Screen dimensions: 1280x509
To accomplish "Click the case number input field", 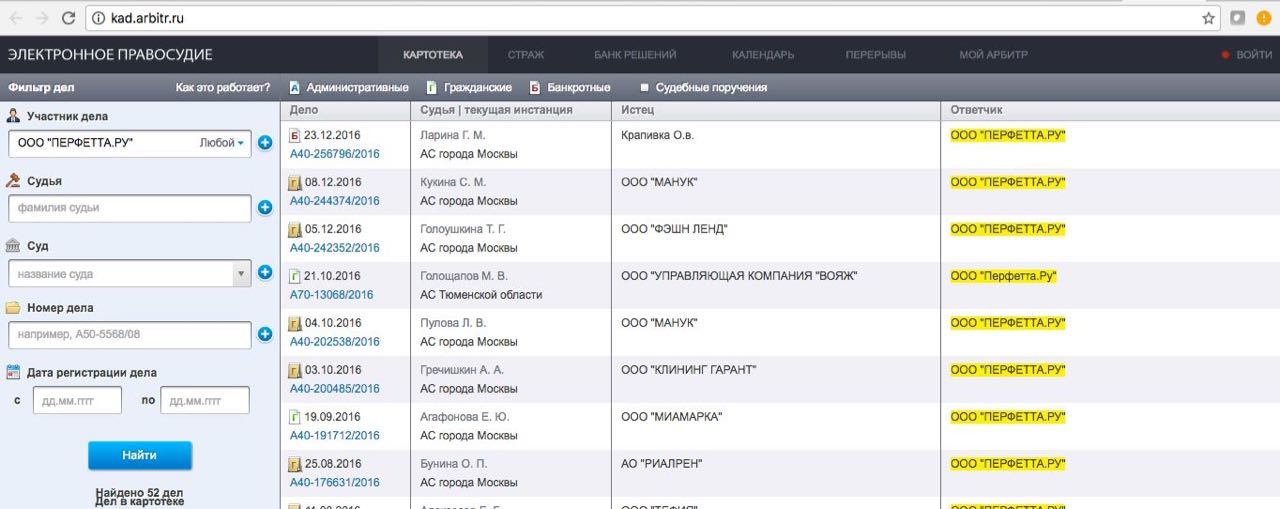I will pyautogui.click(x=129, y=335).
